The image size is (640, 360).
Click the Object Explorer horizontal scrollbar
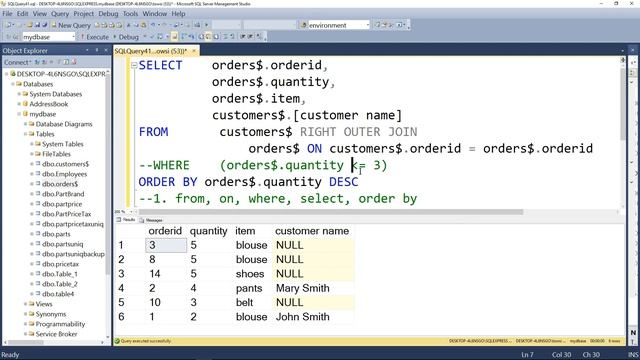coord(25,342)
